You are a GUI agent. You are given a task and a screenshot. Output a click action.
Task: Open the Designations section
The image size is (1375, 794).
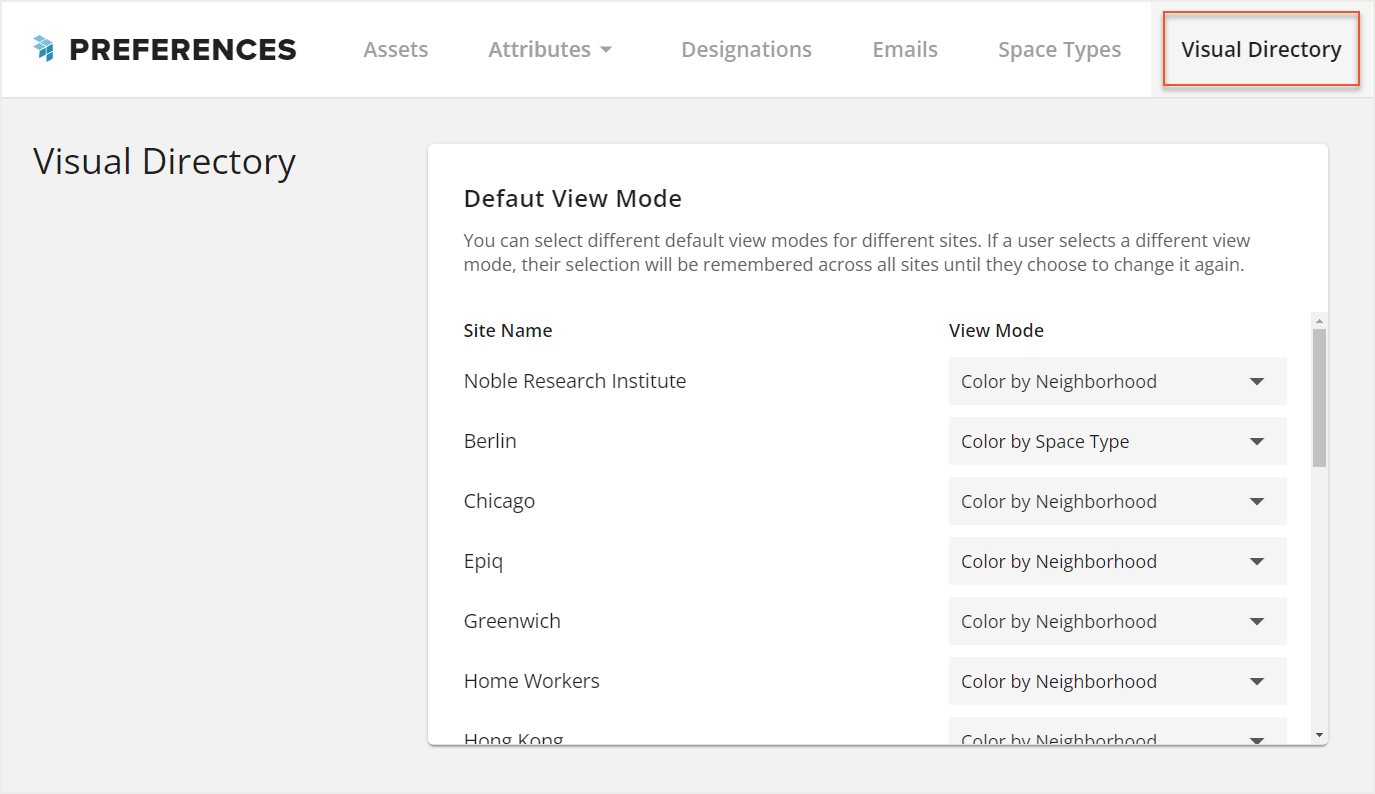pyautogui.click(x=746, y=48)
